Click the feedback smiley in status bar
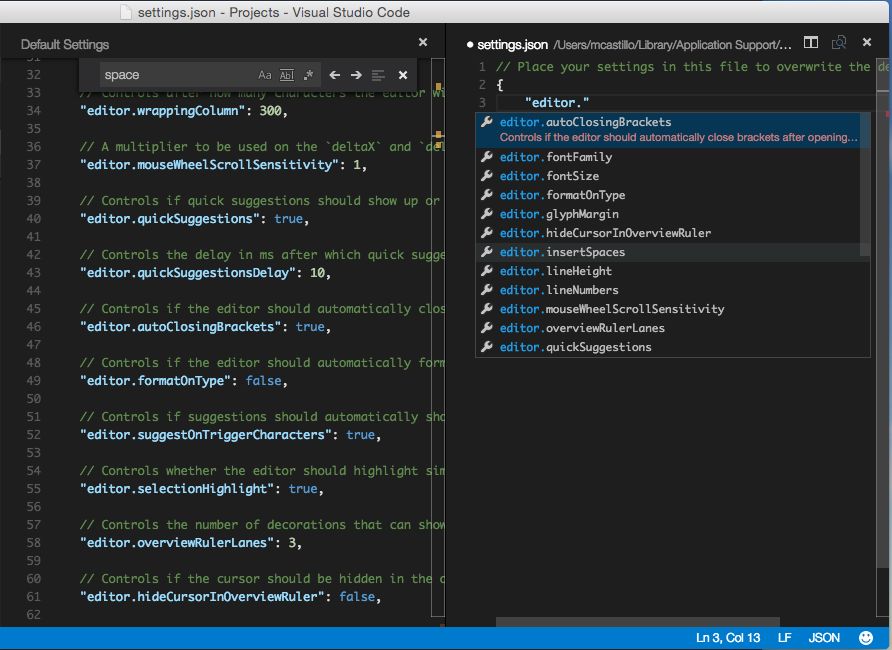Viewport: 892px width, 650px height. (x=866, y=638)
